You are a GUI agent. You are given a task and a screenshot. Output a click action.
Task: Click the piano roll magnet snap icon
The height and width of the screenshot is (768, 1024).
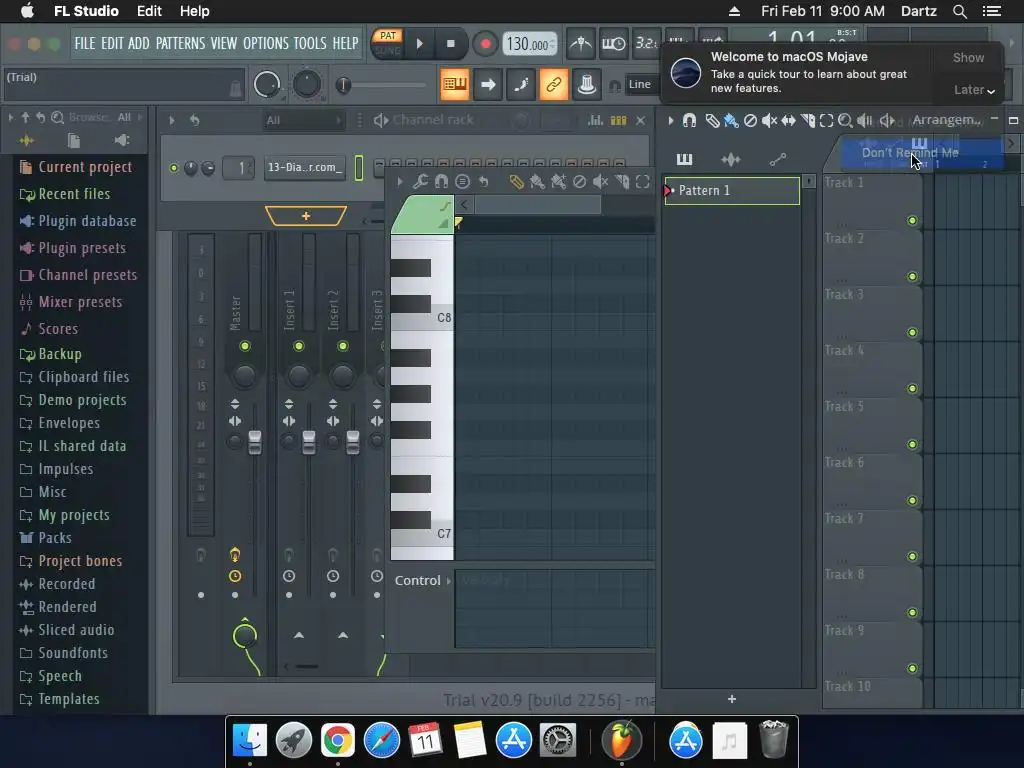pyautogui.click(x=441, y=182)
